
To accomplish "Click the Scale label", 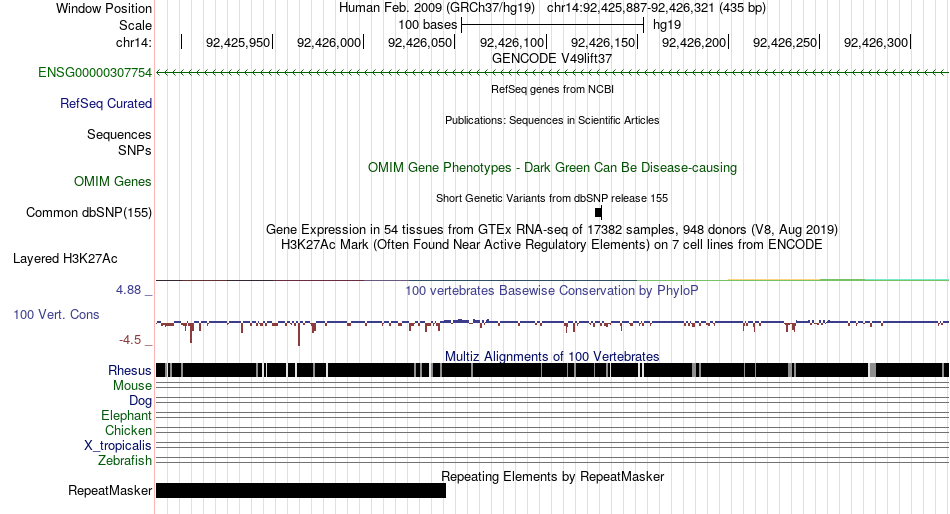I will (135, 25).
